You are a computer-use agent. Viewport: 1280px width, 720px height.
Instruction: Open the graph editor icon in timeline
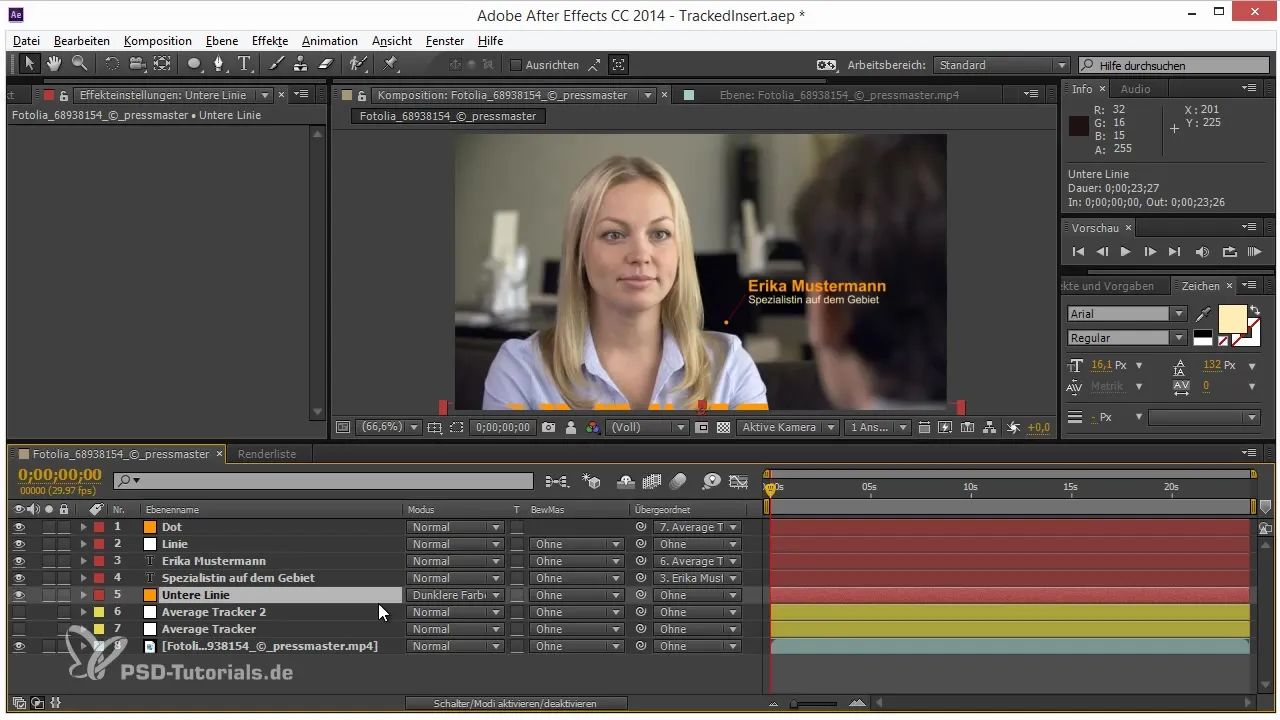point(739,481)
